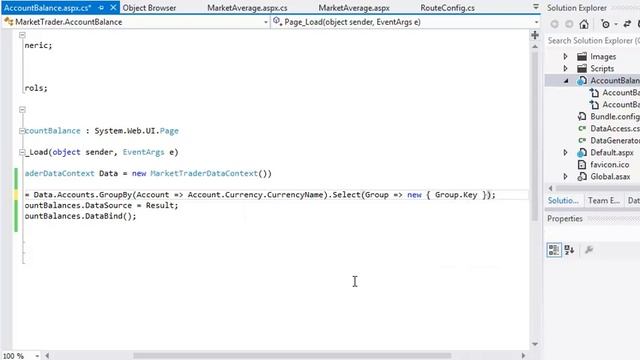Screen dimensions: 640x360
Task: Click the Default.aspx page icon
Action: click(582, 152)
